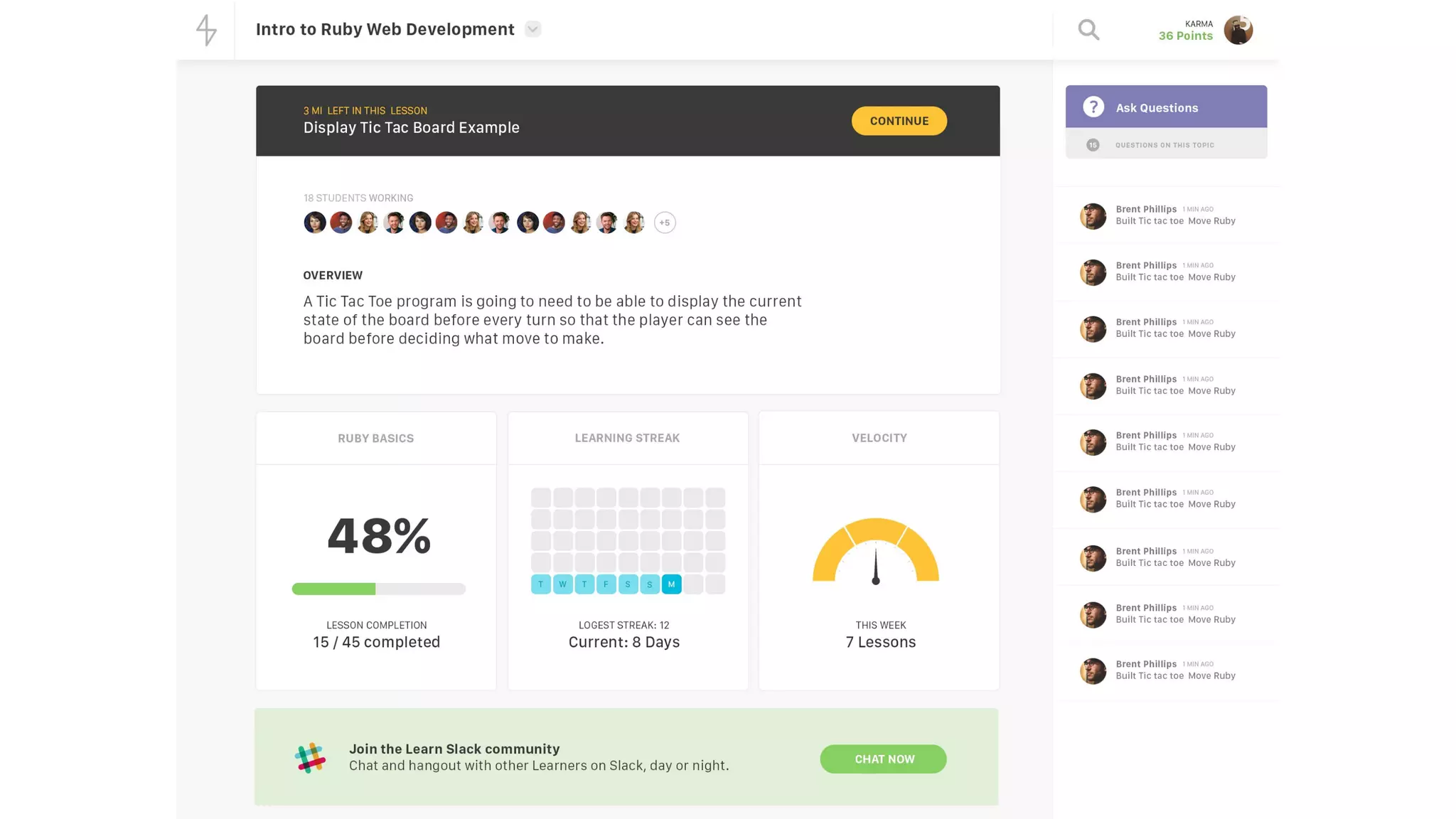Click the 15 questions count badge

tap(1093, 145)
